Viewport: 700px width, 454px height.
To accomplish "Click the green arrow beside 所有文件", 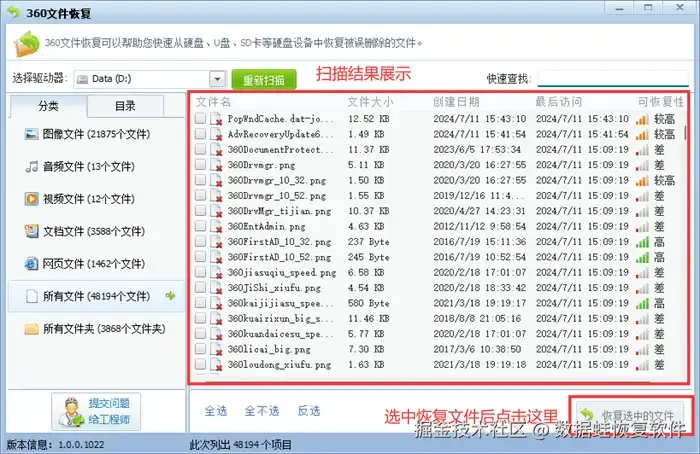I will coord(170,296).
